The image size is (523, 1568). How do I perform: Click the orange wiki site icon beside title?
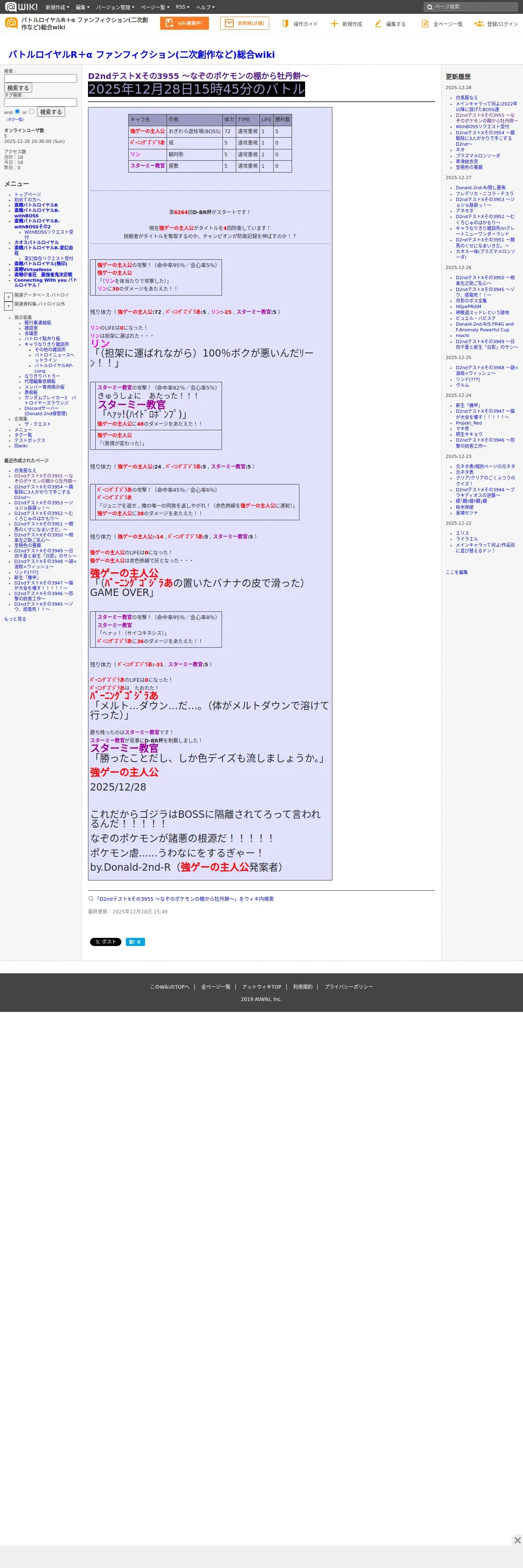(x=11, y=23)
